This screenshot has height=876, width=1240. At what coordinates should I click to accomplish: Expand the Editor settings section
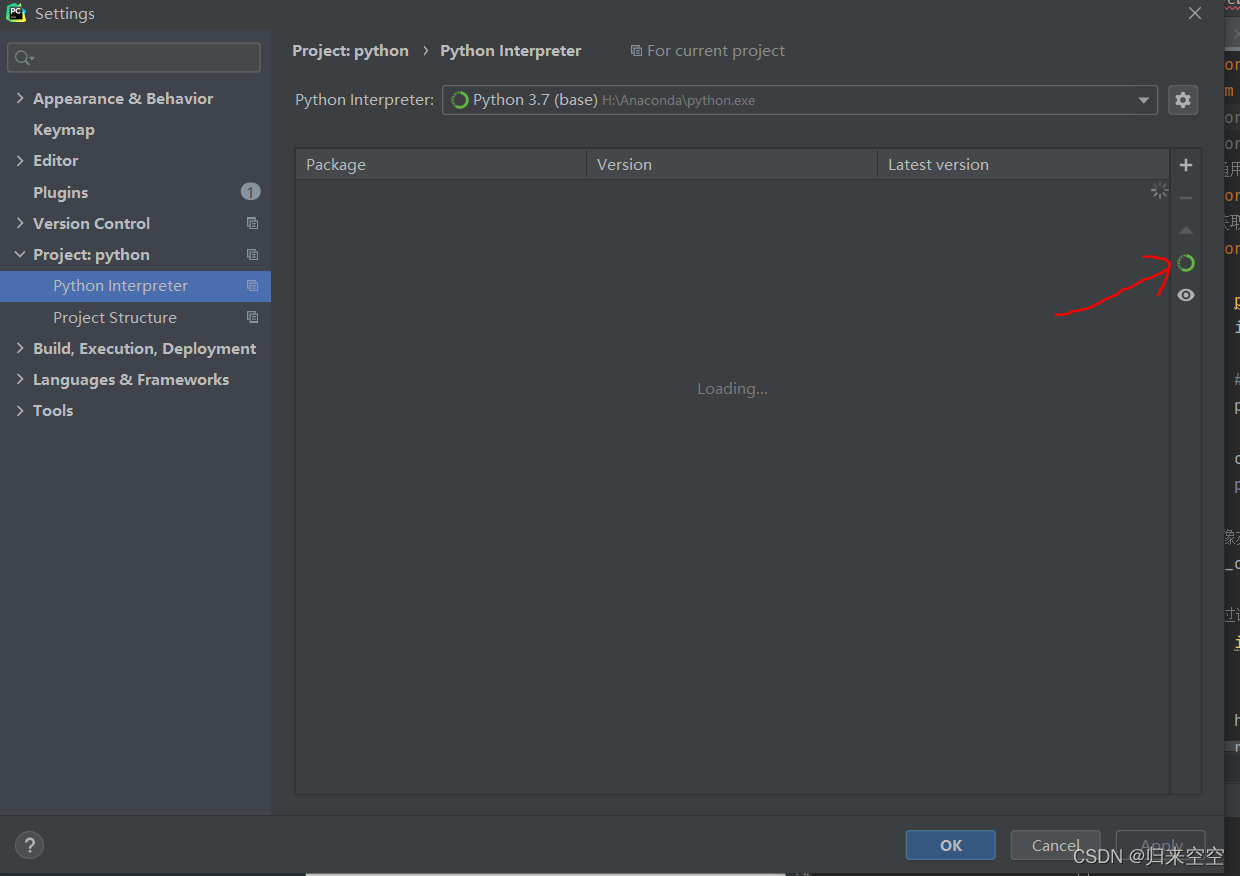[x=20, y=160]
